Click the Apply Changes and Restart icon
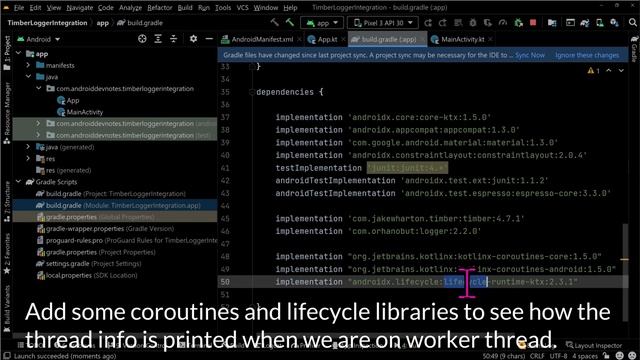640x360 pixels. [x=442, y=23]
